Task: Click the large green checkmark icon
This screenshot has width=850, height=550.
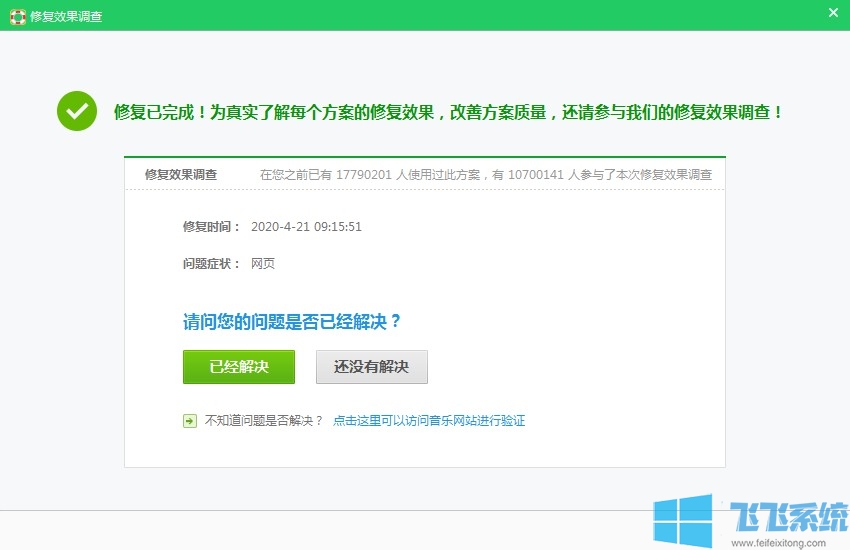Action: pyautogui.click(x=77, y=112)
